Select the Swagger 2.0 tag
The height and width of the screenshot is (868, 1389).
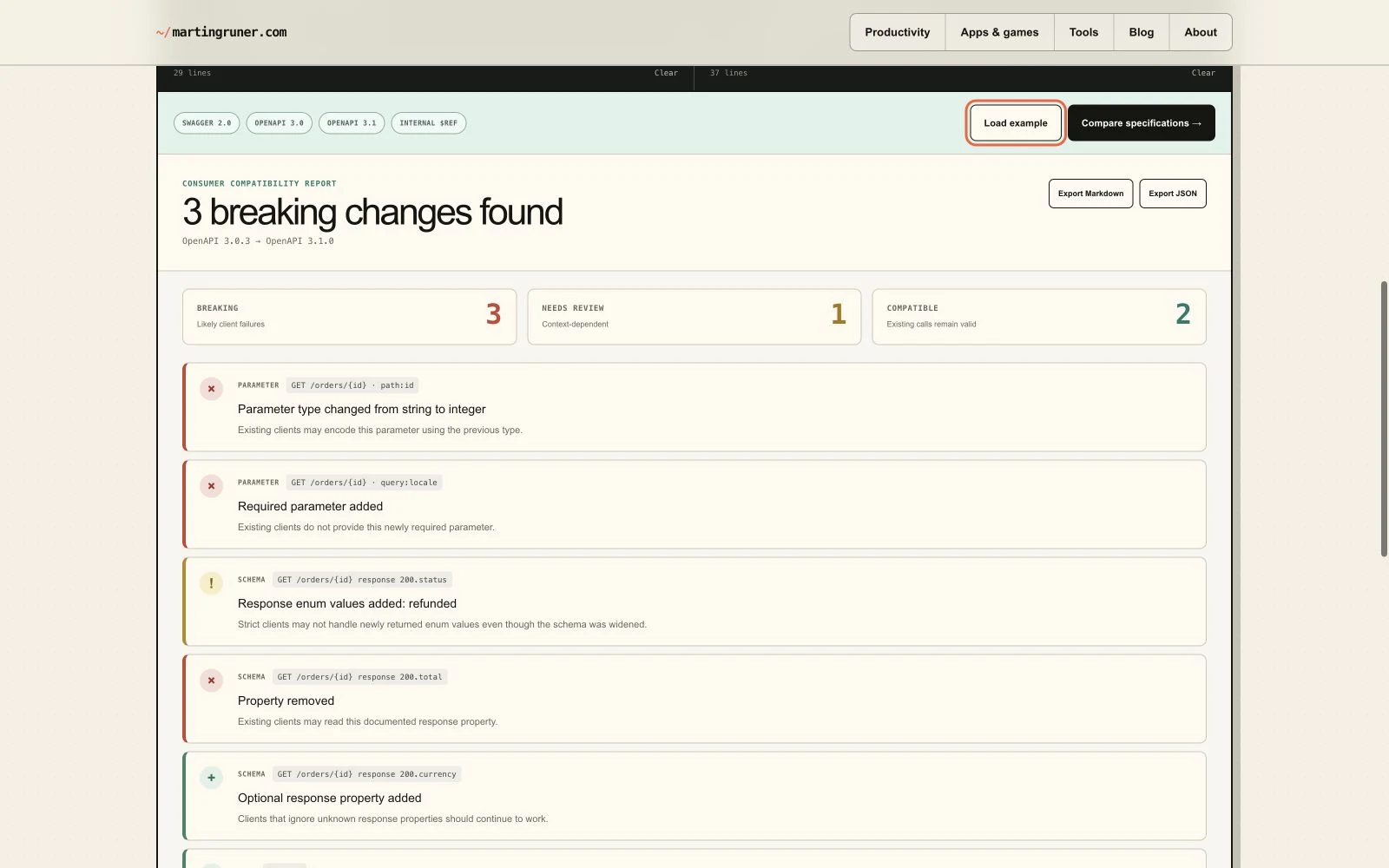click(x=207, y=123)
